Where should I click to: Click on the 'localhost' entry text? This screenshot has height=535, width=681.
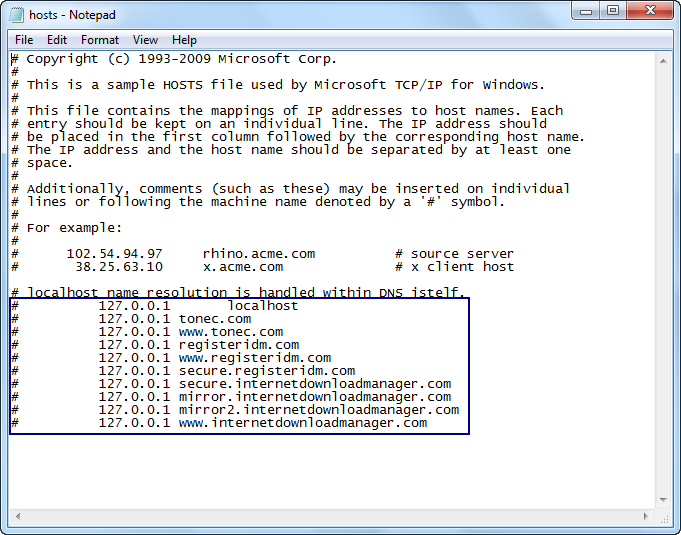(x=263, y=306)
